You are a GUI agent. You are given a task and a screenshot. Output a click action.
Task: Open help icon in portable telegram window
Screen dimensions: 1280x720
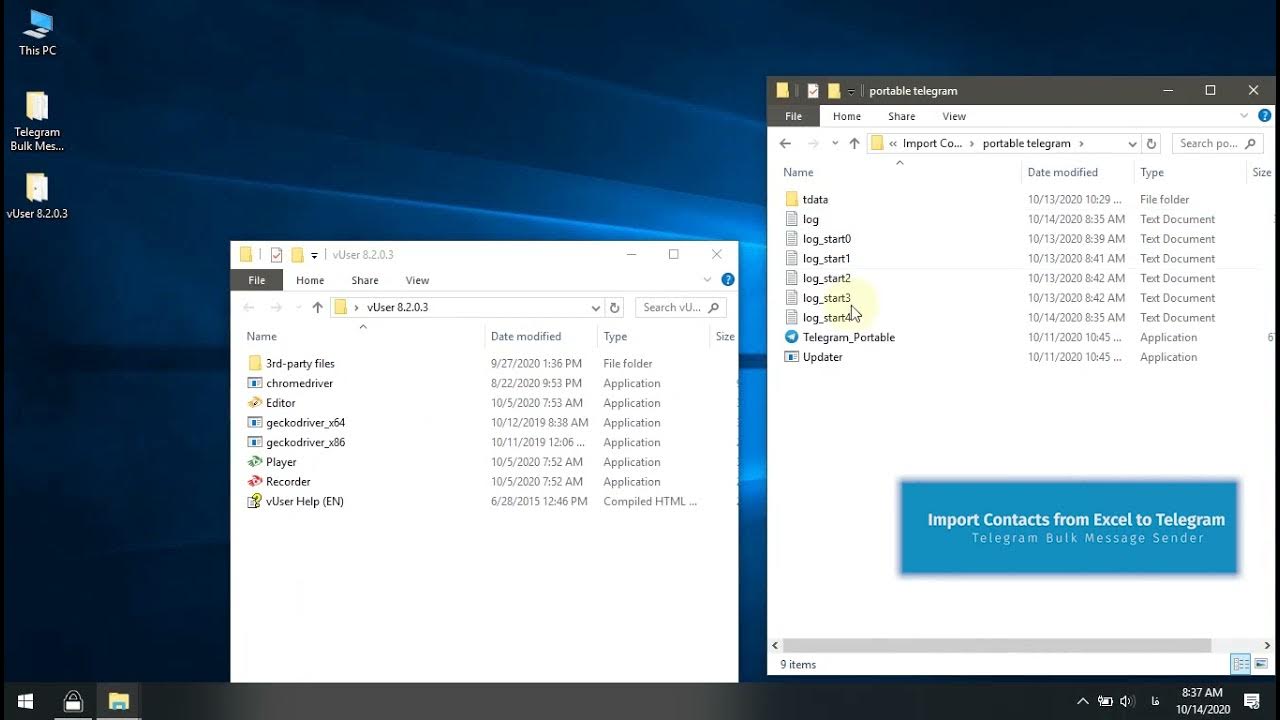coord(1265,116)
